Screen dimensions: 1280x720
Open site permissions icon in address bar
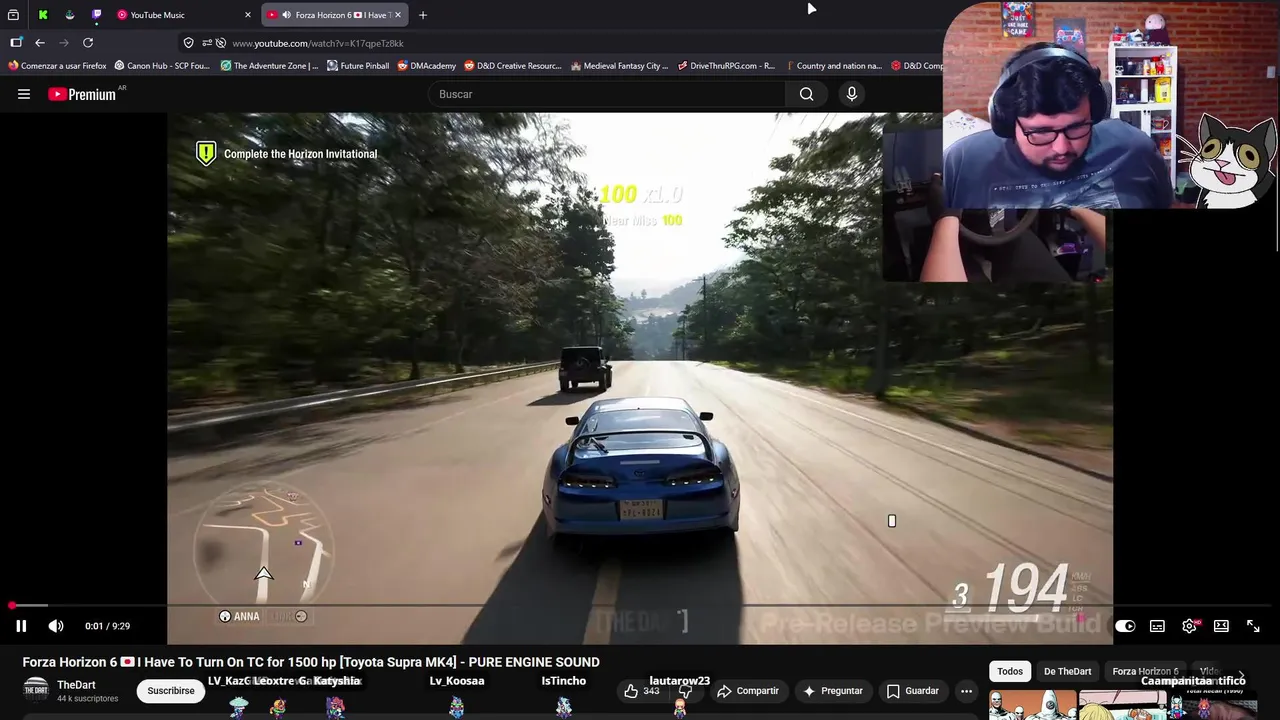[x=206, y=43]
